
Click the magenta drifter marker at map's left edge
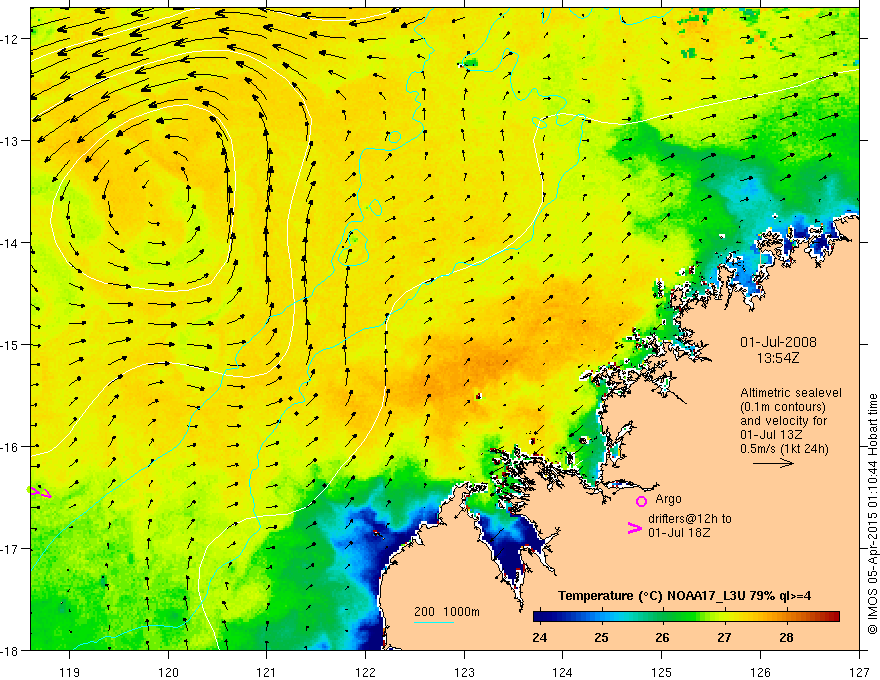[x=39, y=492]
